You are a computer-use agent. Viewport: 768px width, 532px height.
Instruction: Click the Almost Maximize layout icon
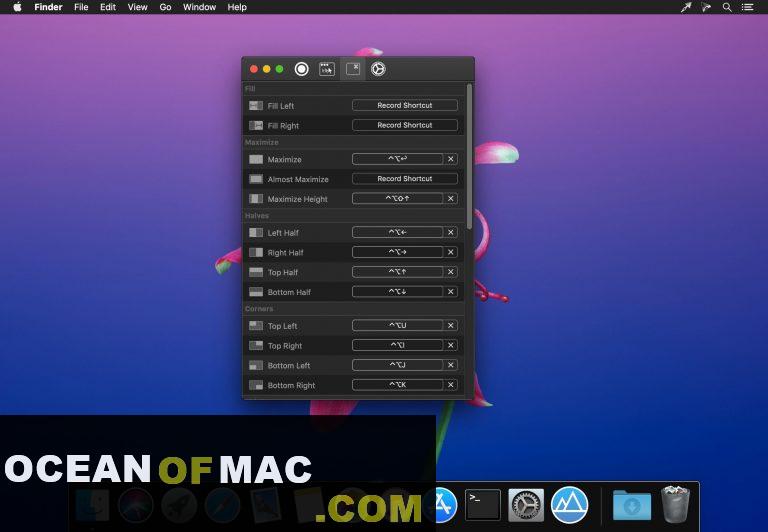pyautogui.click(x=256, y=179)
